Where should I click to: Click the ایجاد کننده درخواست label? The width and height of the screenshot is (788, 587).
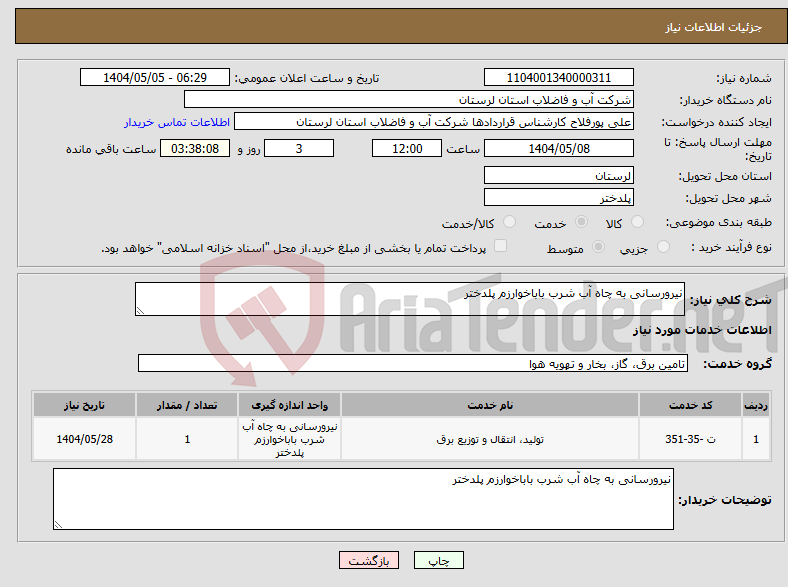click(717, 123)
